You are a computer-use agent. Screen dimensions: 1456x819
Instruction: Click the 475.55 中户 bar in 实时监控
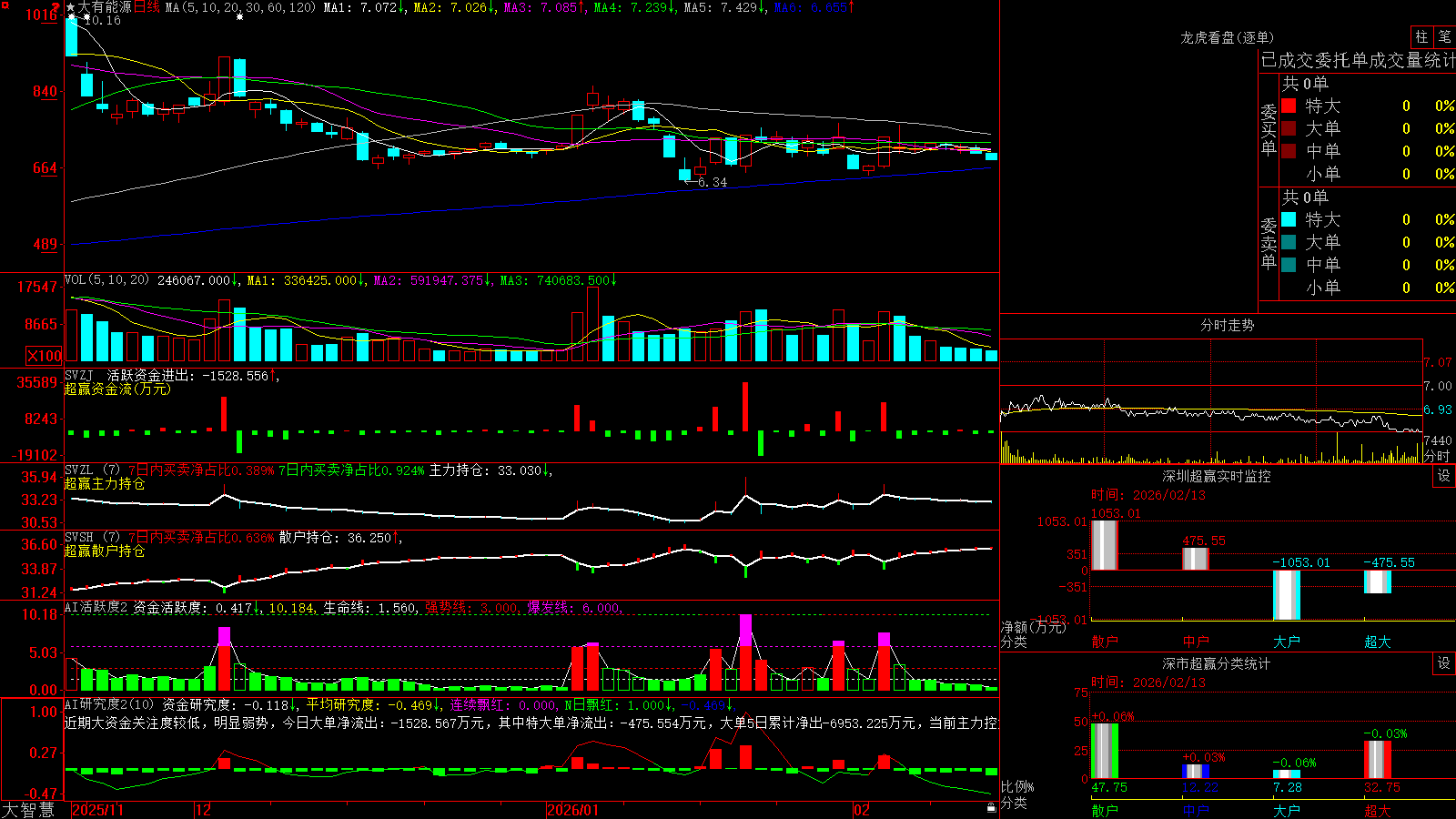pyautogui.click(x=1196, y=559)
